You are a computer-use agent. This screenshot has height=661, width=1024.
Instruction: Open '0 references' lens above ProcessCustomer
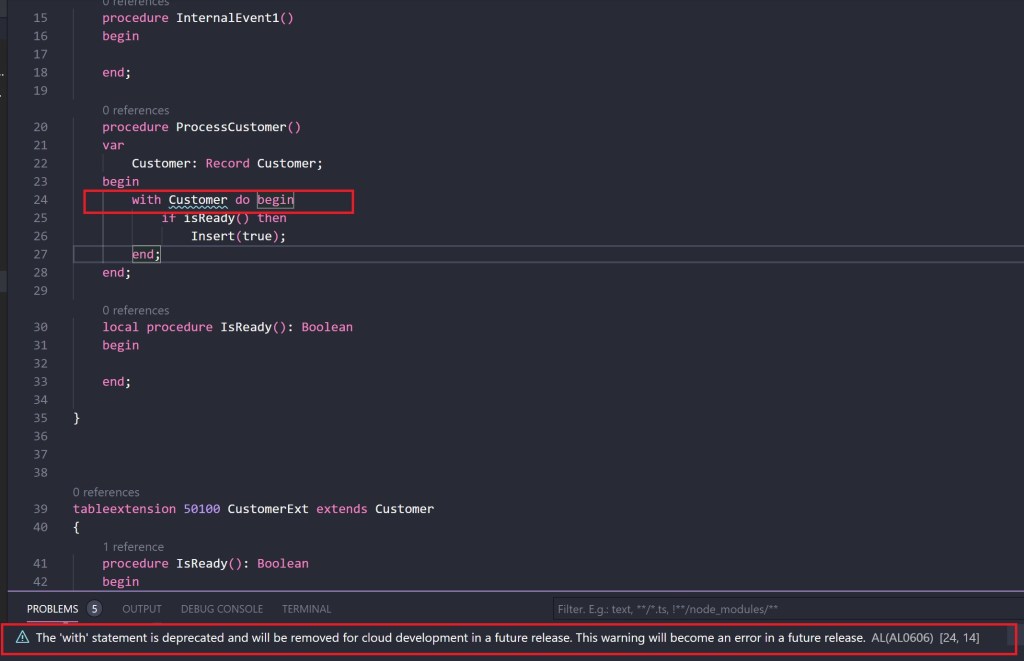pos(135,110)
